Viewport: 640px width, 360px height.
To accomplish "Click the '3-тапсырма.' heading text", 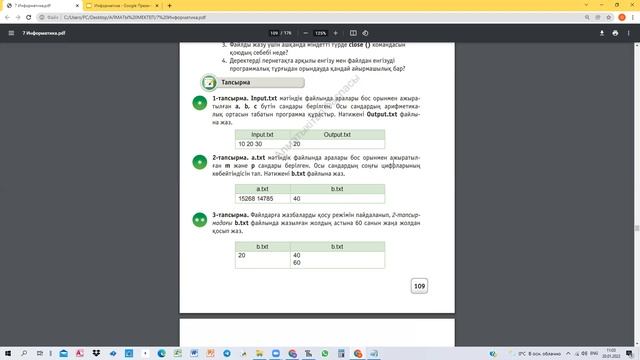I will point(230,215).
